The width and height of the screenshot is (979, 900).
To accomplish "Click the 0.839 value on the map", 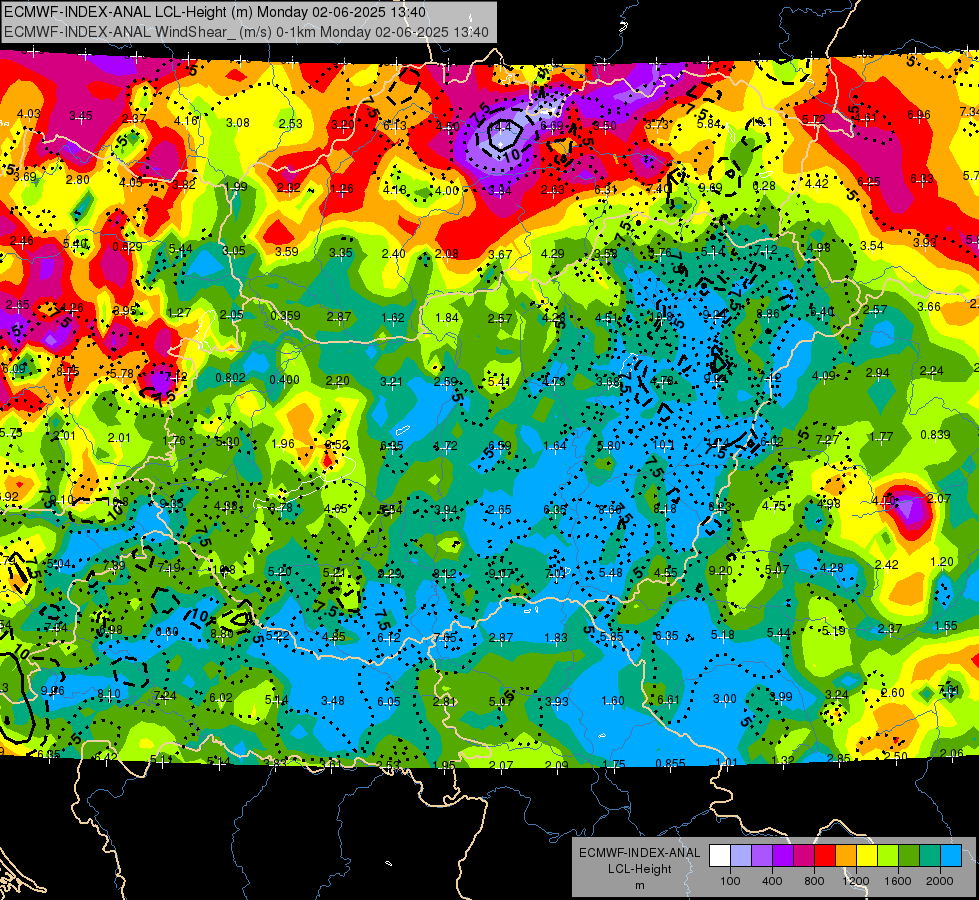I will (x=935, y=435).
